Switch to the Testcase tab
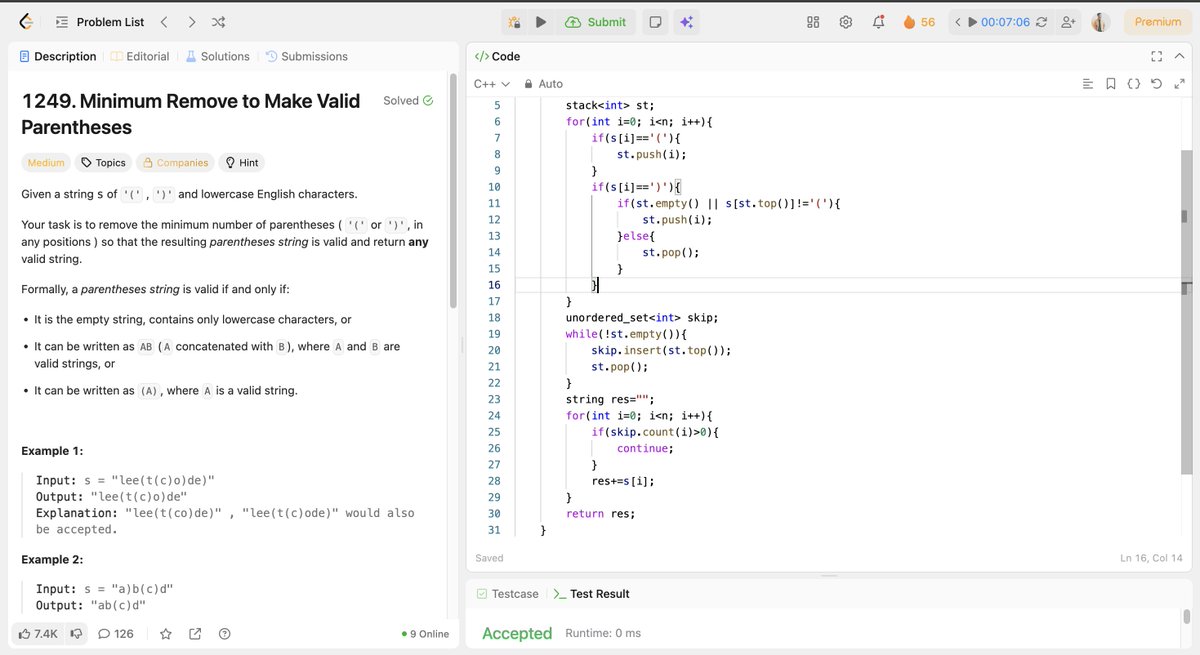Image resolution: width=1200 pixels, height=655 pixels. [507, 594]
